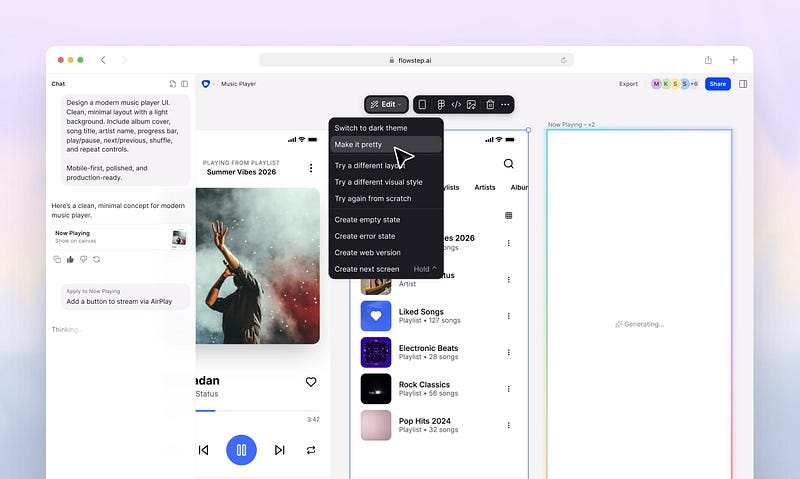Open the Electronic Beats playlist
Screen dimensions: 800x479
point(437,352)
